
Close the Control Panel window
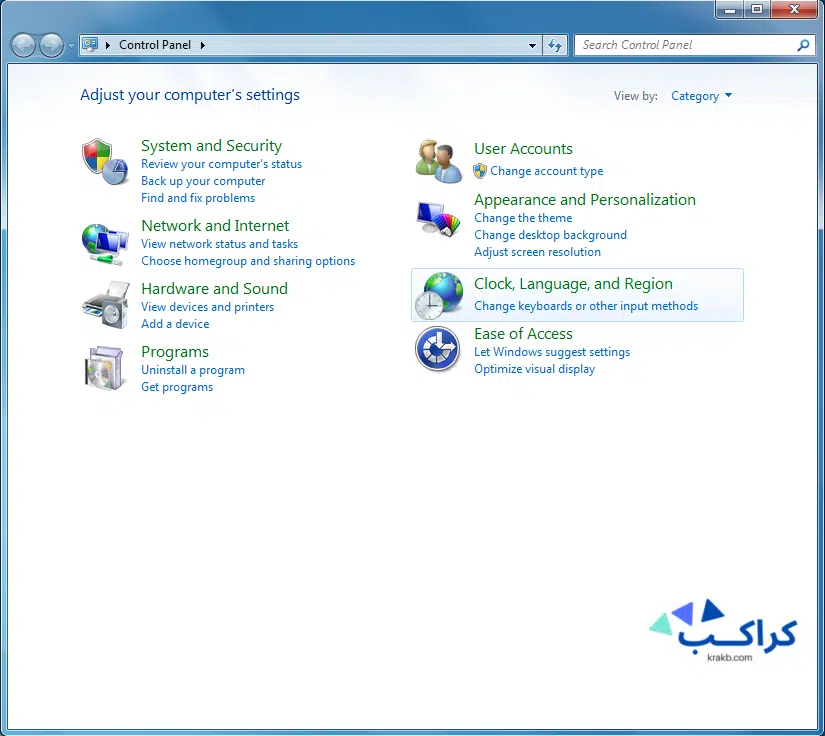(794, 9)
